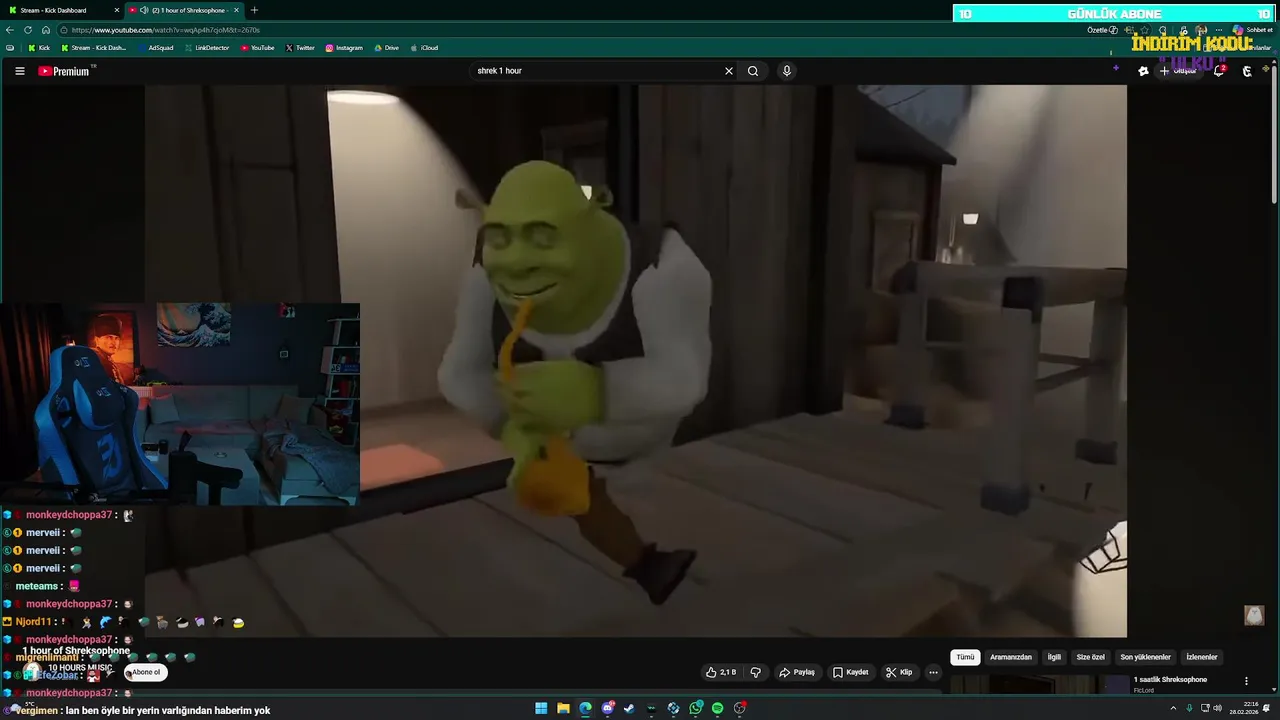1280x720 pixels.
Task: Open '1 saatlik Shreksophone' suggested video title
Action: pos(1170,680)
